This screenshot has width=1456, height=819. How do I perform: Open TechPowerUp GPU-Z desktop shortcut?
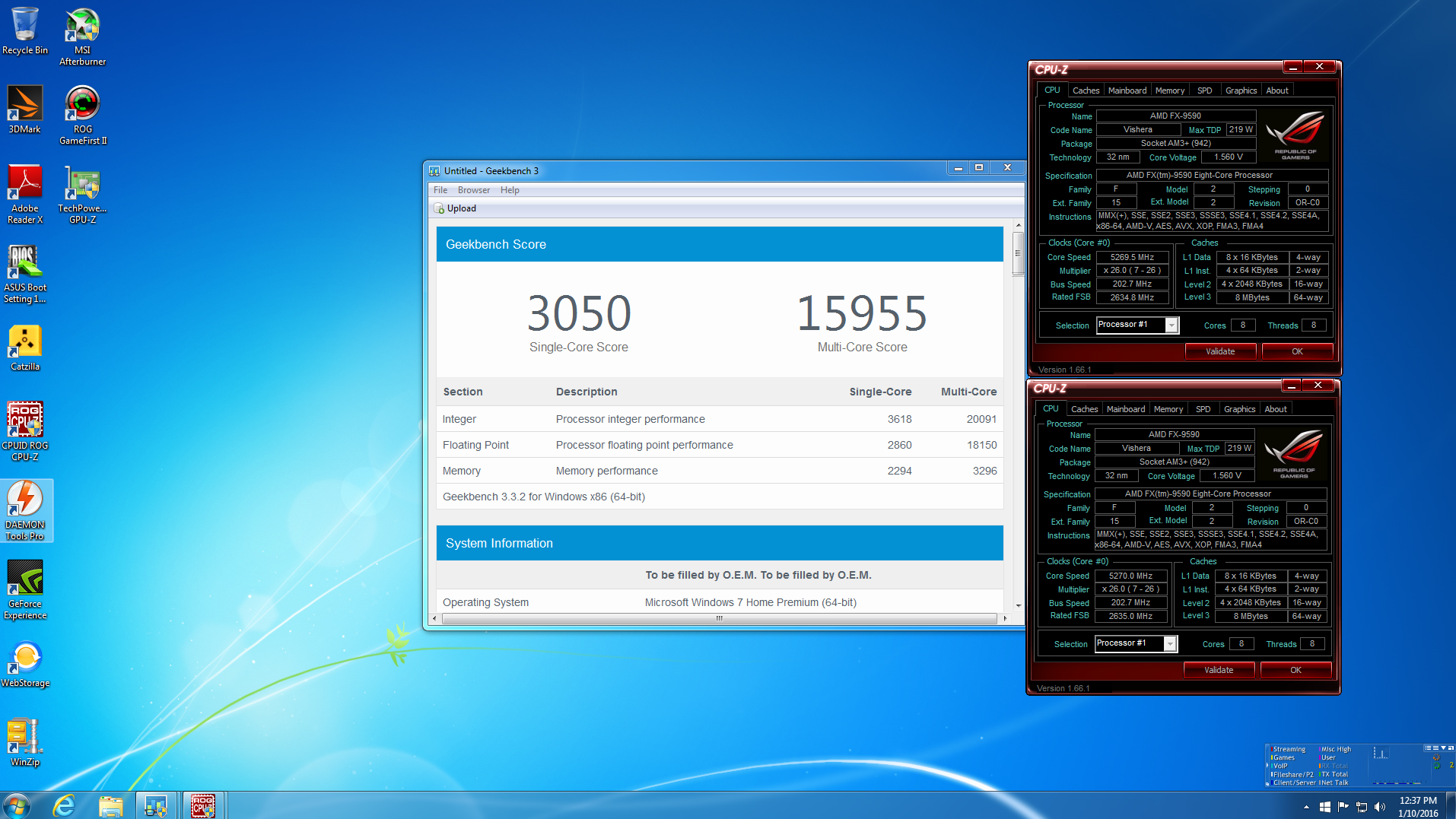pyautogui.click(x=82, y=194)
